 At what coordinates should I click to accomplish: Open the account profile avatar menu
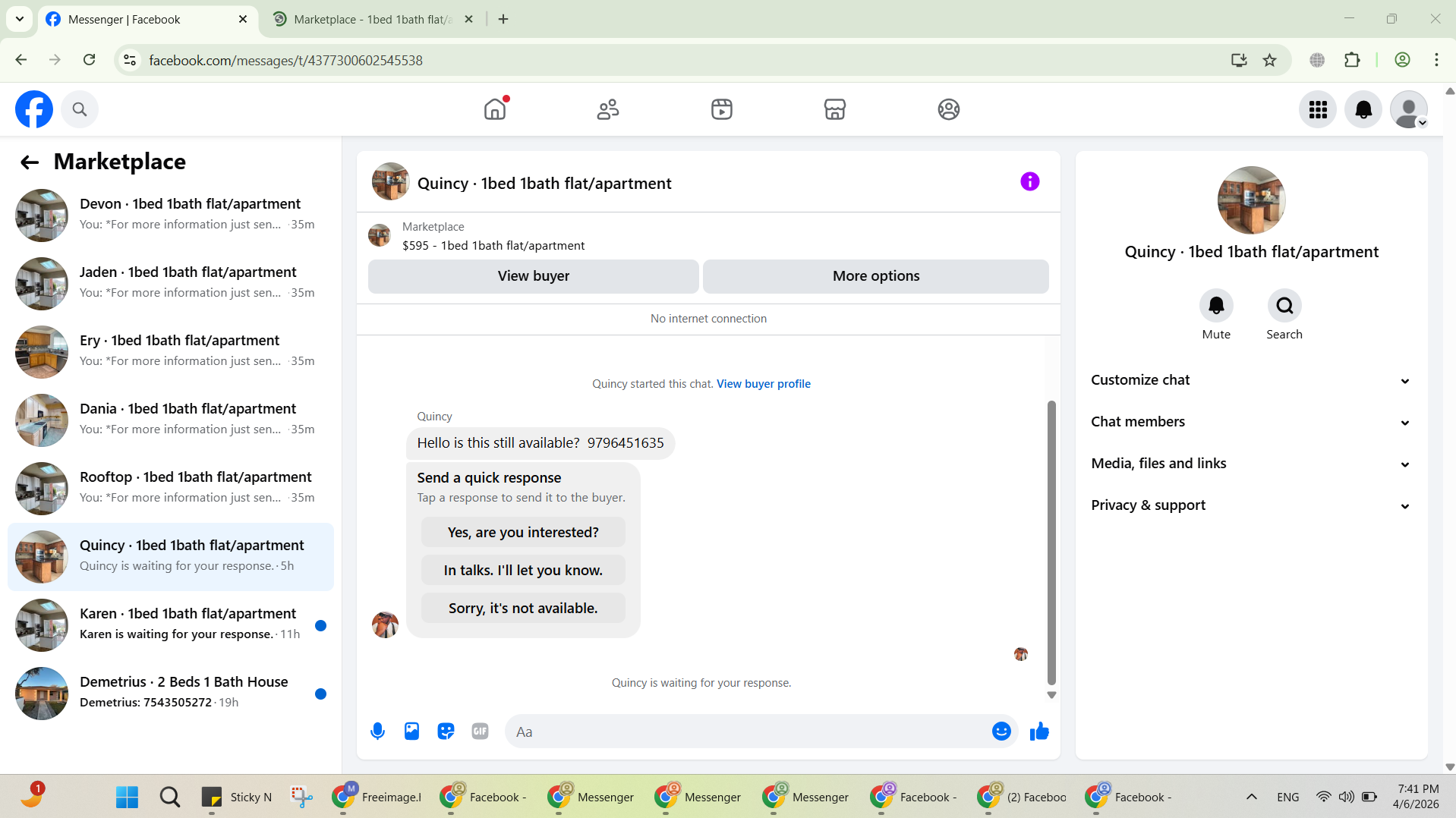click(x=1409, y=109)
